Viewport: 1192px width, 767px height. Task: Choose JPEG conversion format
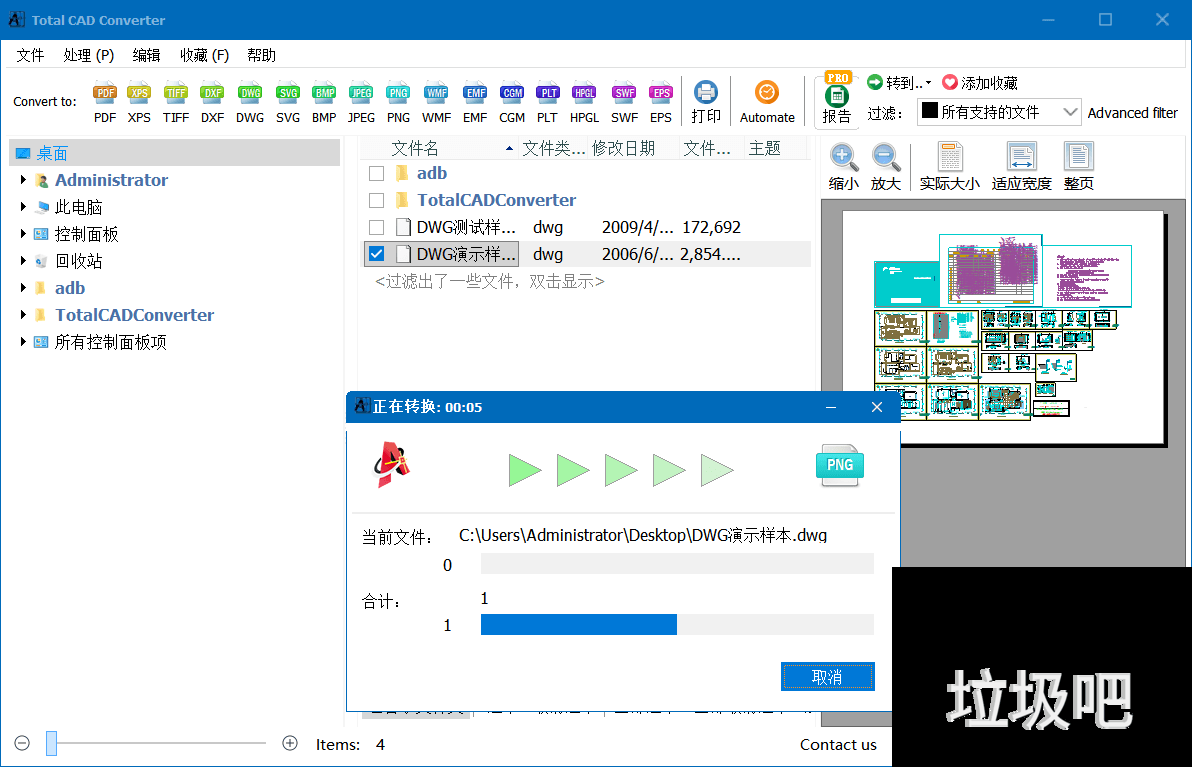[361, 100]
